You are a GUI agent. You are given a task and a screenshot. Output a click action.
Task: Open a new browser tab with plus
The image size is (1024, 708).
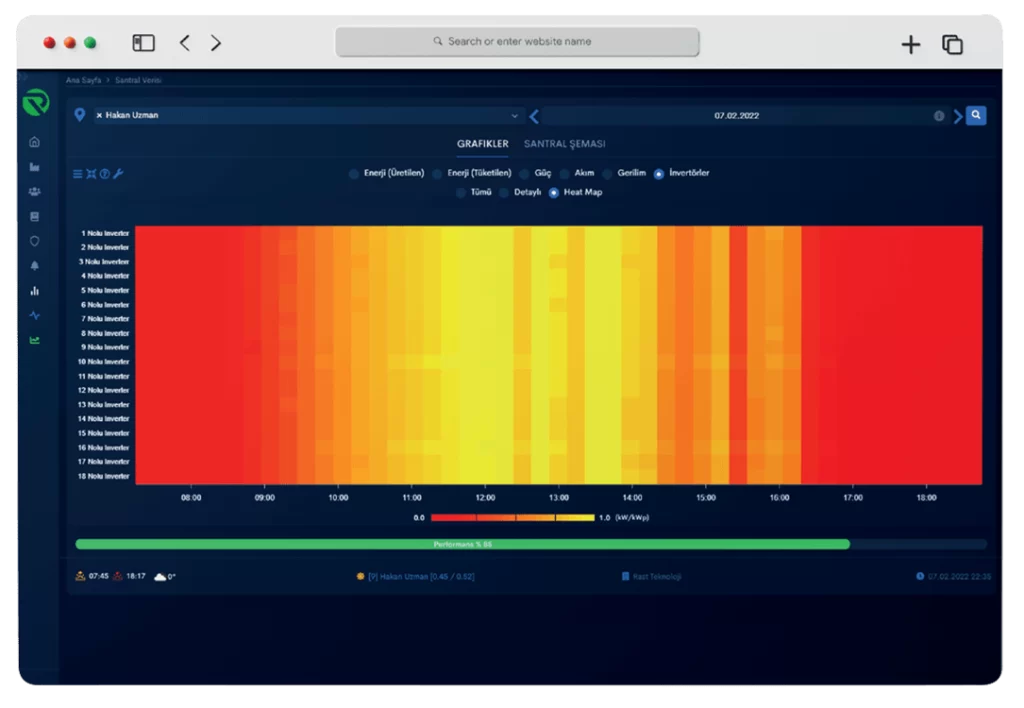pyautogui.click(x=910, y=44)
